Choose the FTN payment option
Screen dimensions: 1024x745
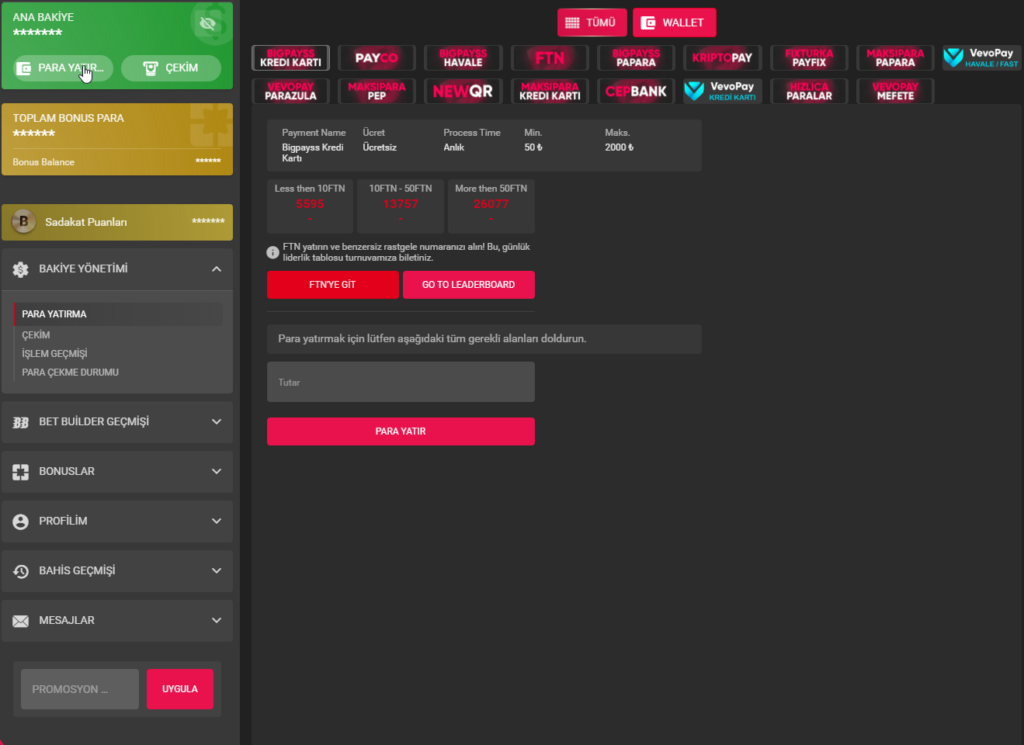pos(549,58)
